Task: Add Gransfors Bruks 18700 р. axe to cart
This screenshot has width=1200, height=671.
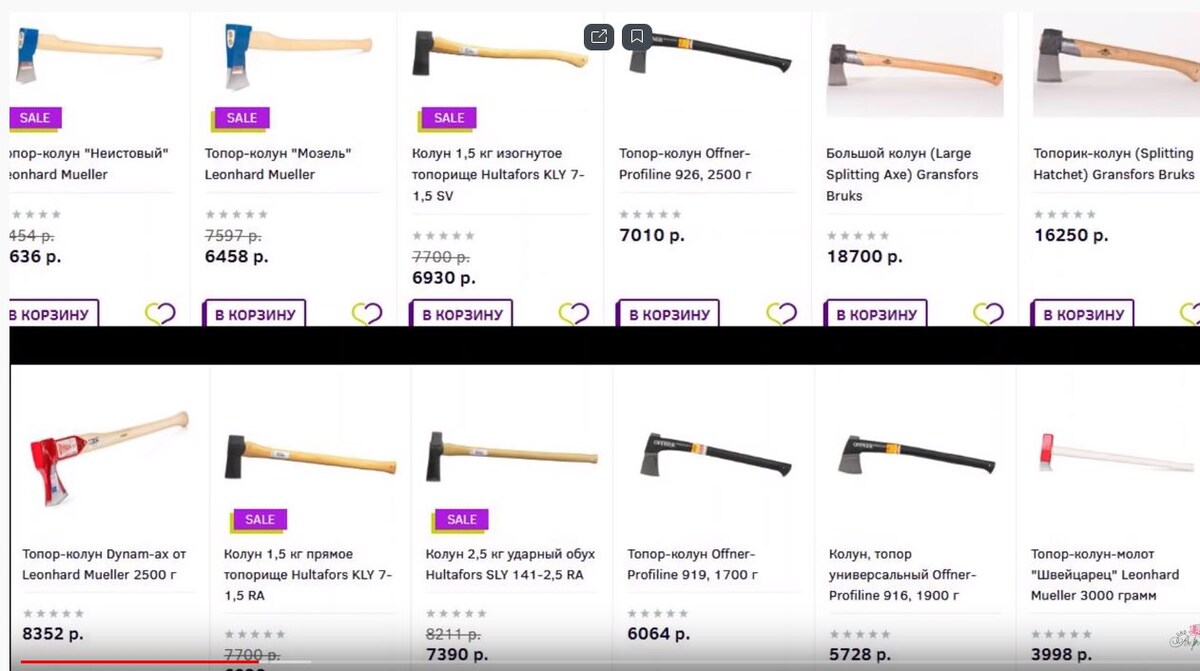Action: [x=876, y=314]
